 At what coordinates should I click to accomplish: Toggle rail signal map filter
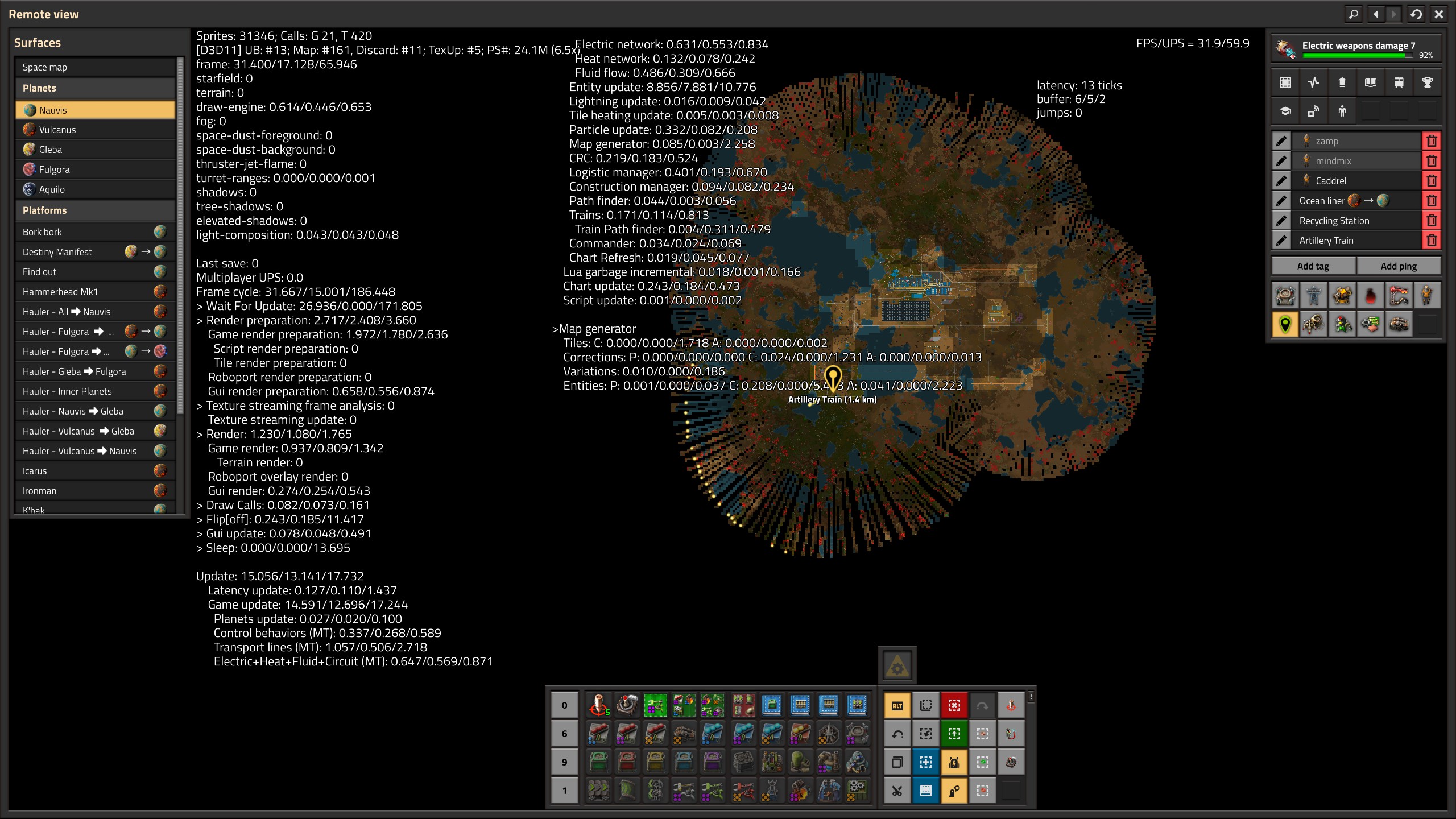coord(1342,324)
